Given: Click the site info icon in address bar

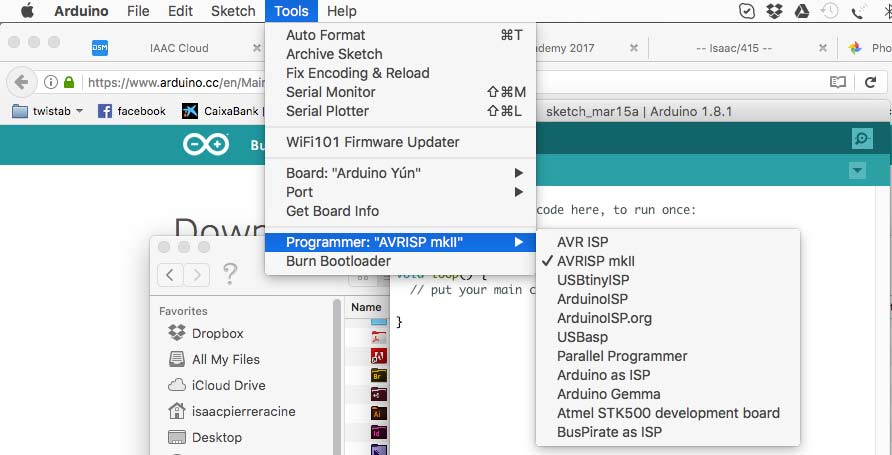Looking at the screenshot, I should point(51,82).
